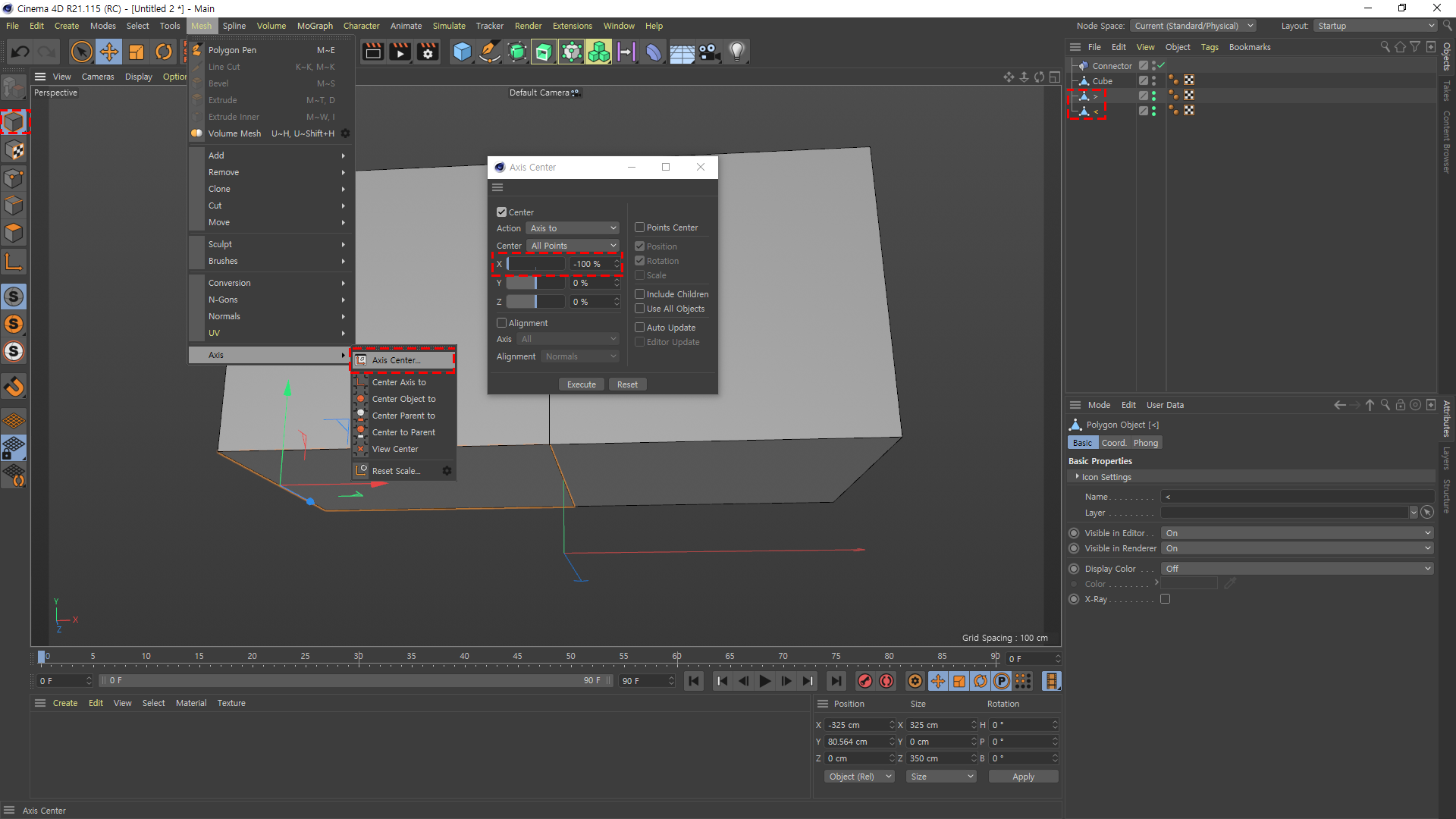1456x819 pixels.
Task: Switch to the Coord. tab
Action: (x=1113, y=443)
